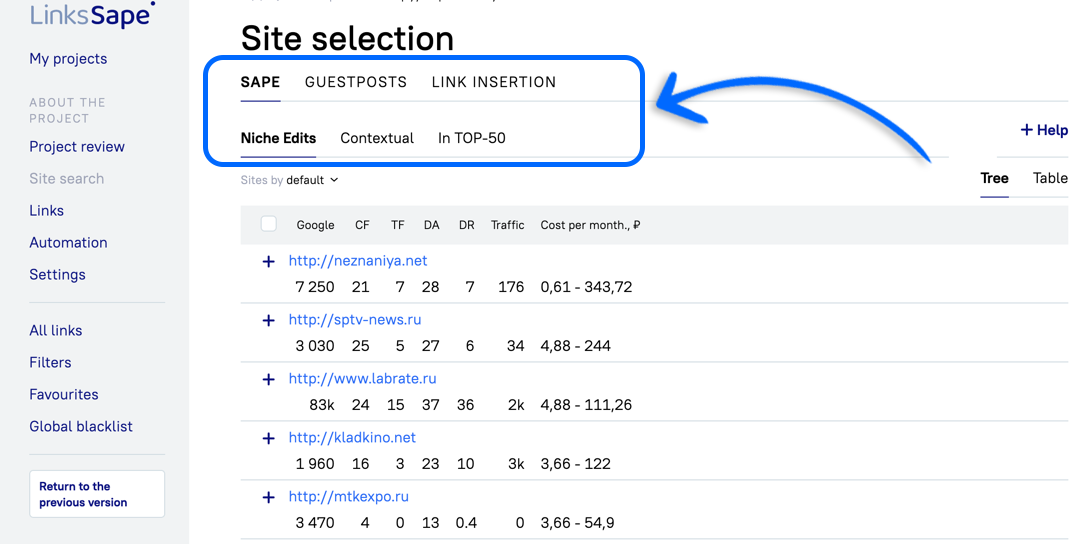Click Google value 7 250
The width and height of the screenshot is (1086, 544).
point(315,287)
